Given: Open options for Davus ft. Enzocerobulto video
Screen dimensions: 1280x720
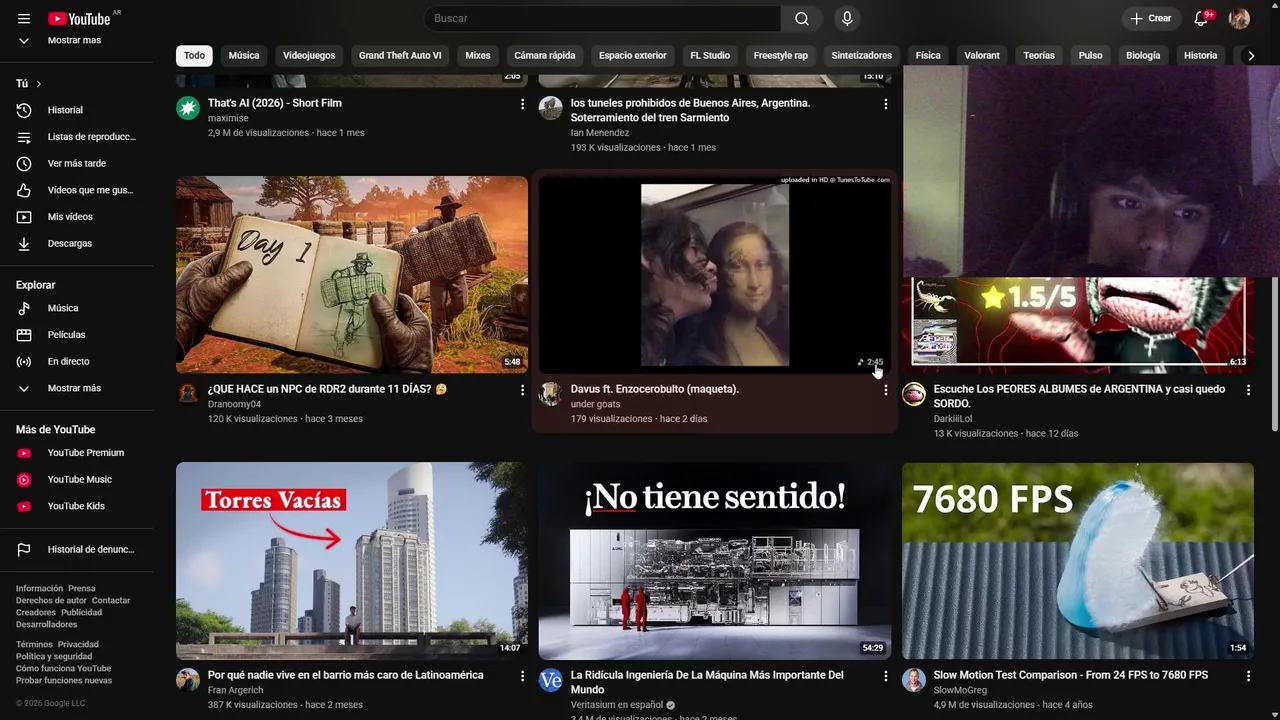Looking at the screenshot, I should point(885,390).
